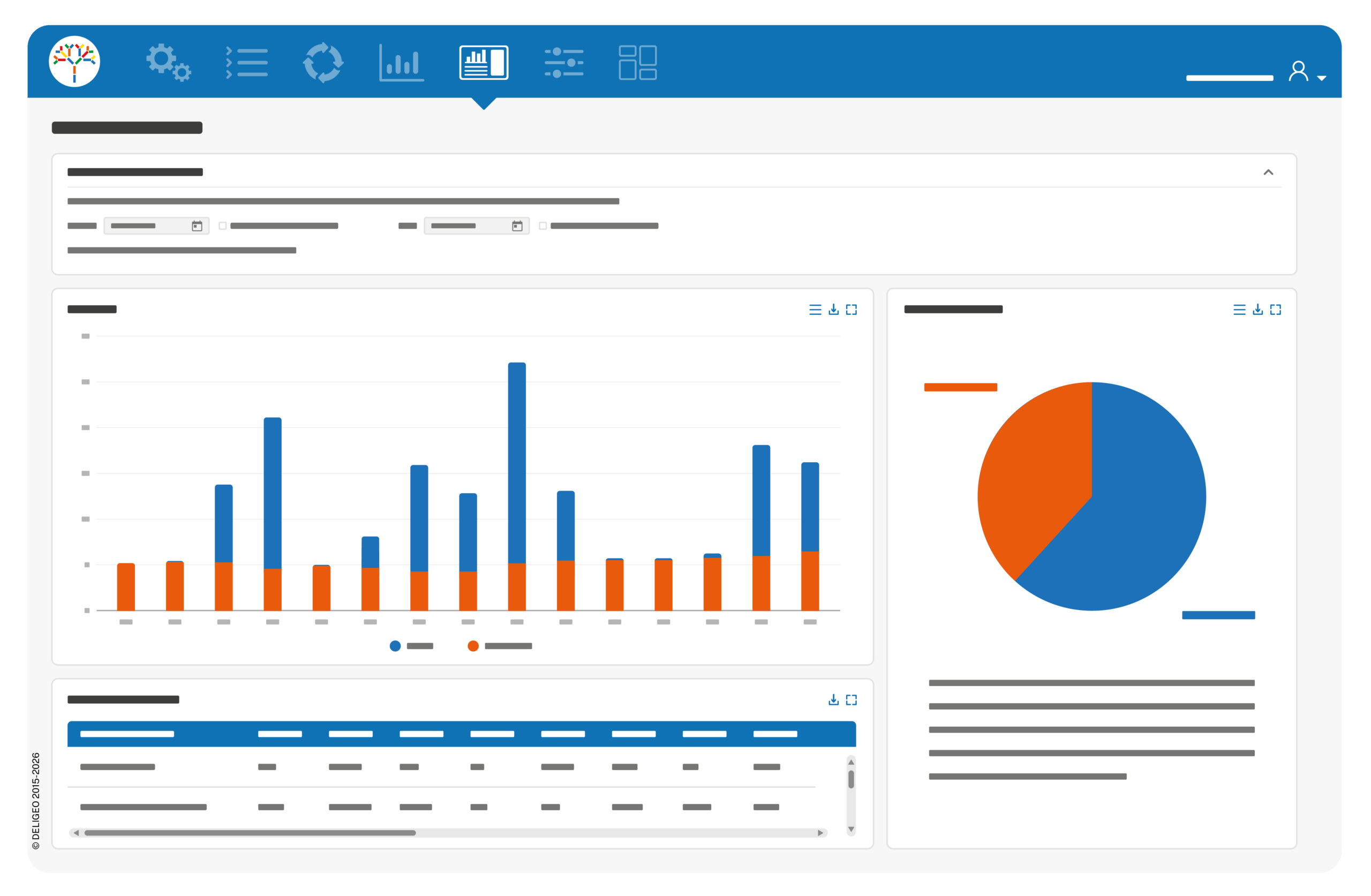The width and height of the screenshot is (1371, 896).
Task: Select the active report dashboard icon
Action: tap(484, 62)
